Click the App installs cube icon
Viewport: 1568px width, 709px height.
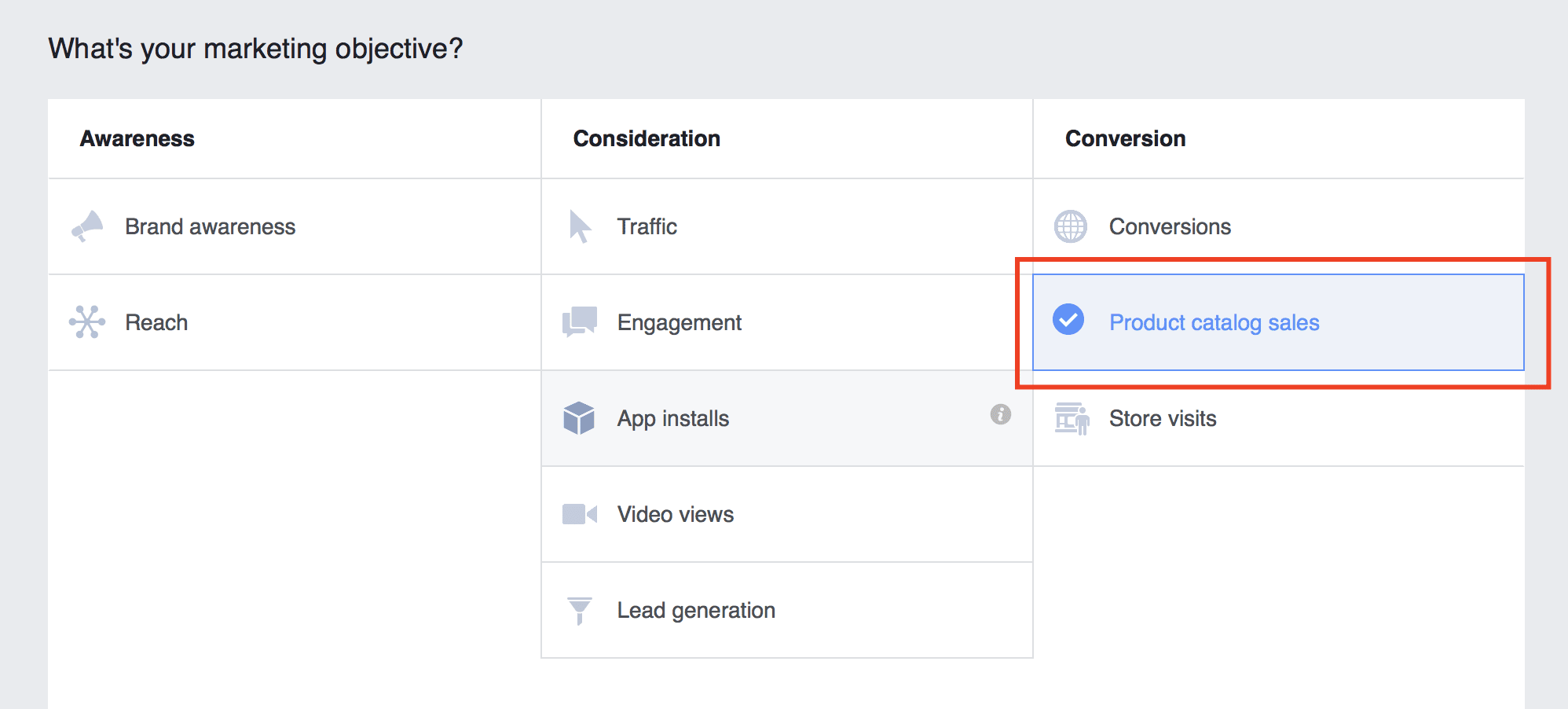pos(579,418)
